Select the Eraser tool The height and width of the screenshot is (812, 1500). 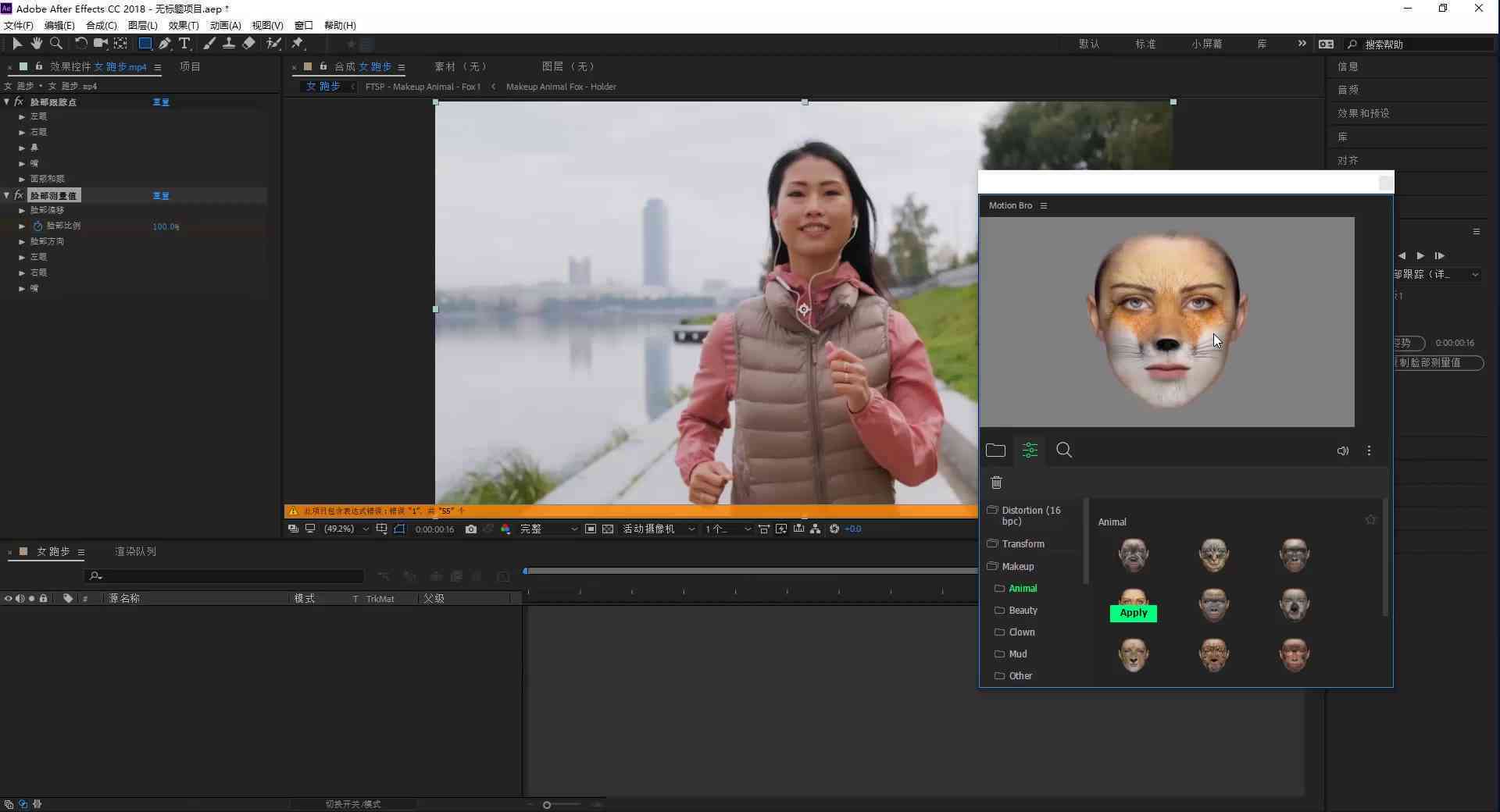pyautogui.click(x=248, y=44)
